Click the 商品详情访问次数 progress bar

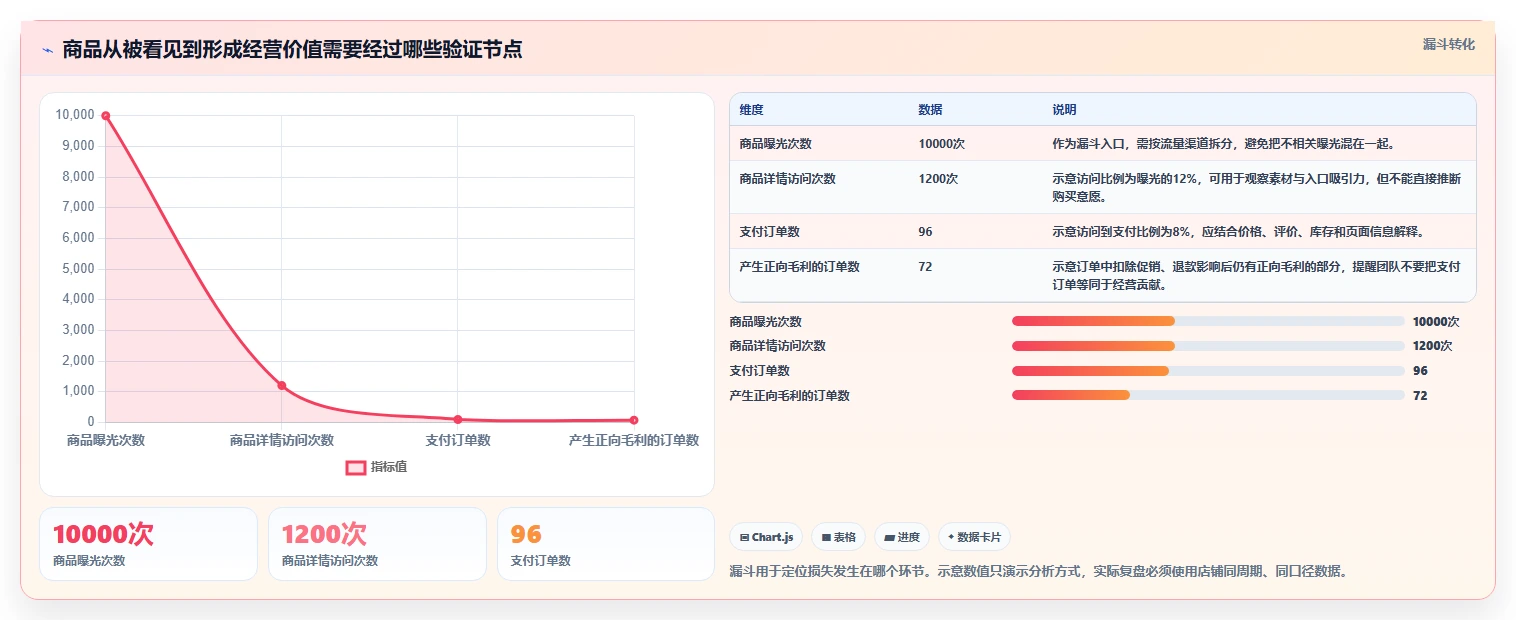[x=1208, y=346]
